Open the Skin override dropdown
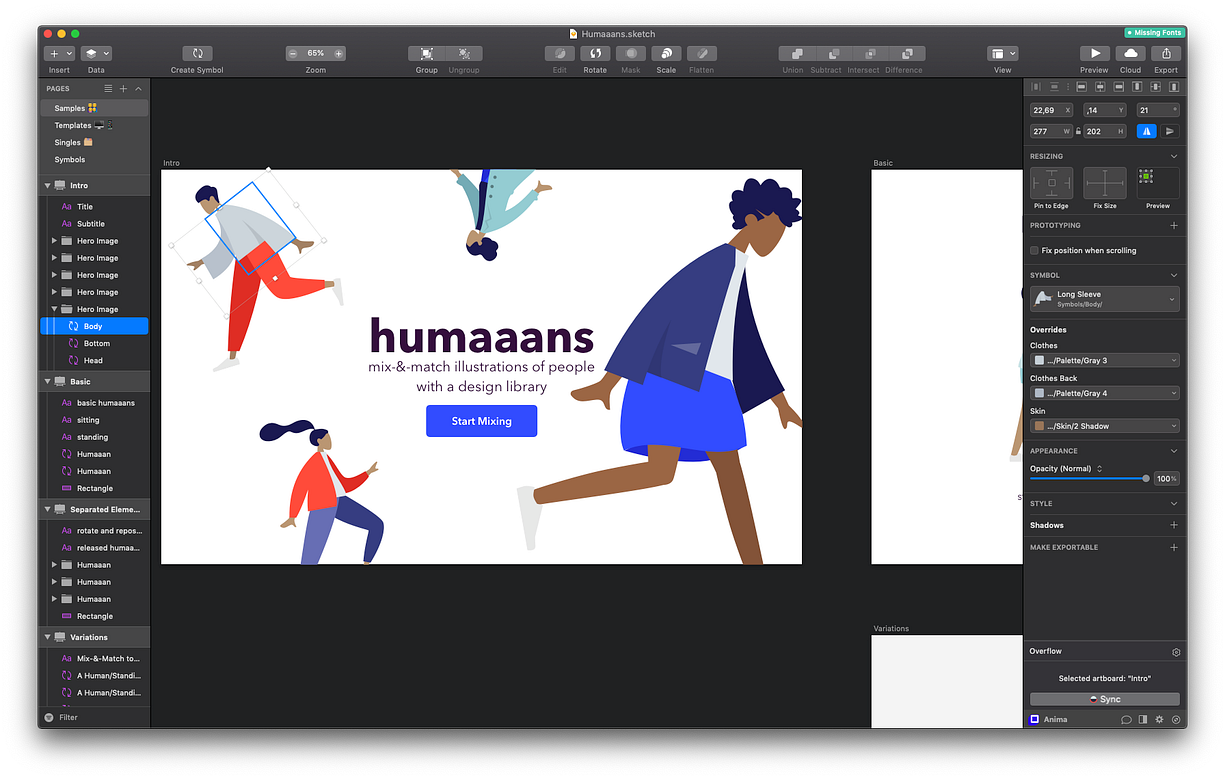Viewport: 1225px width, 779px height. [x=1105, y=426]
